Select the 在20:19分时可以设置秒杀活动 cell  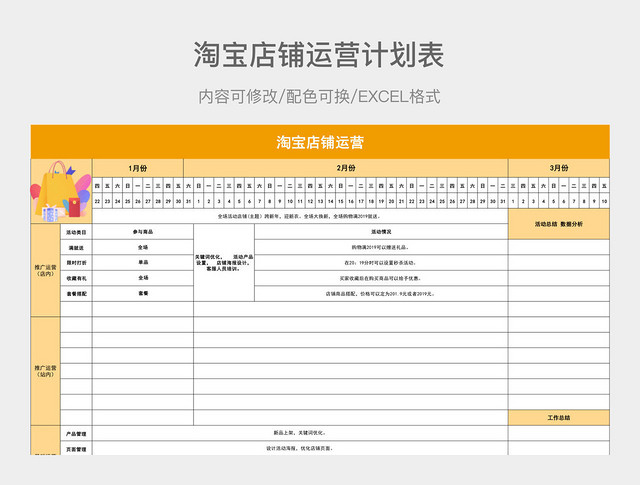(381, 263)
